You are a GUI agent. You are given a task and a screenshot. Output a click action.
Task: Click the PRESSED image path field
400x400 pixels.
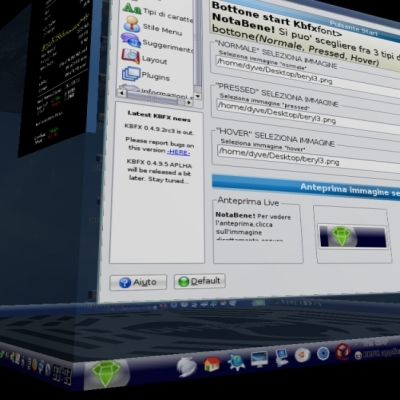(308, 116)
